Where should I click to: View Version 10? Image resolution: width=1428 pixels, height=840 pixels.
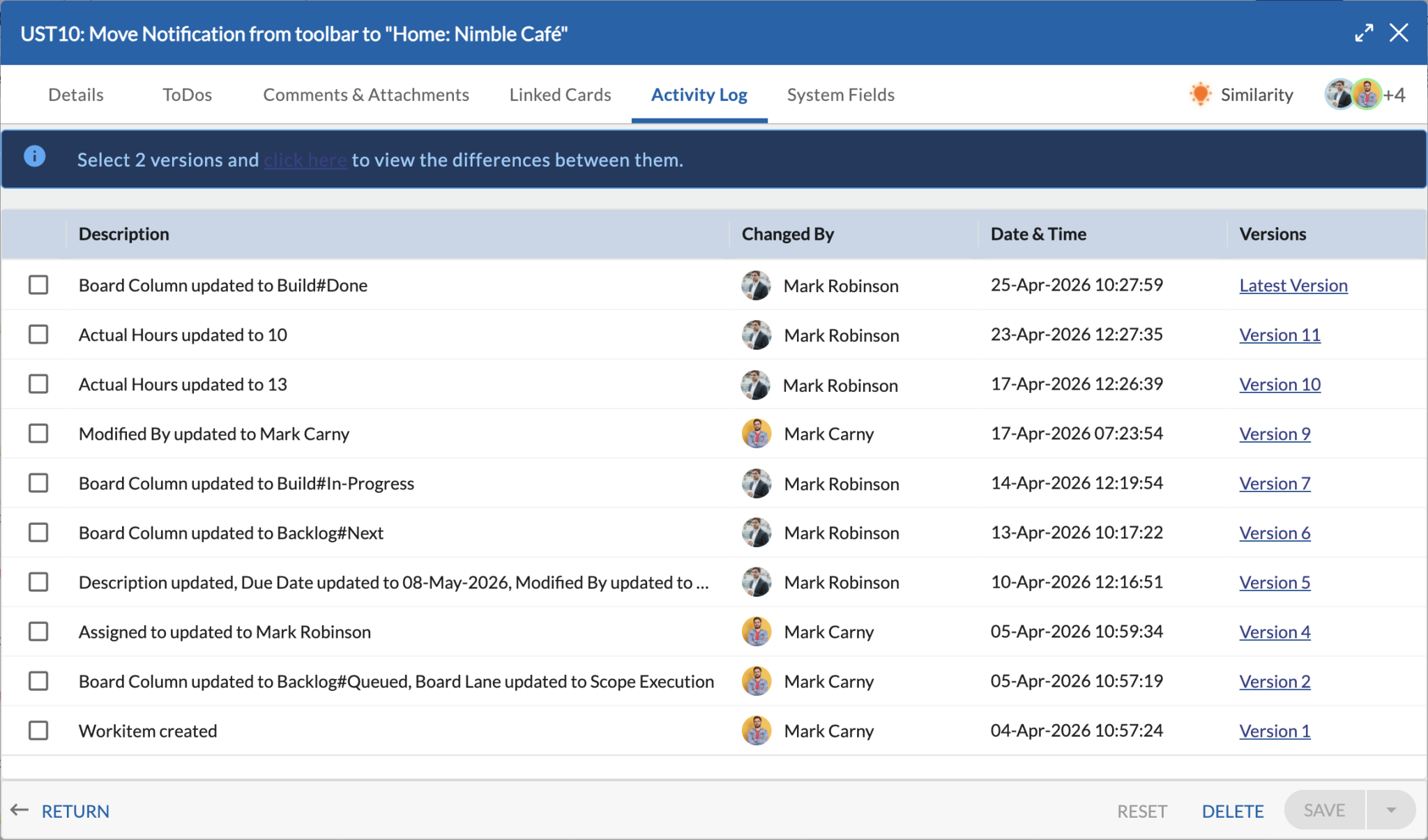point(1279,384)
